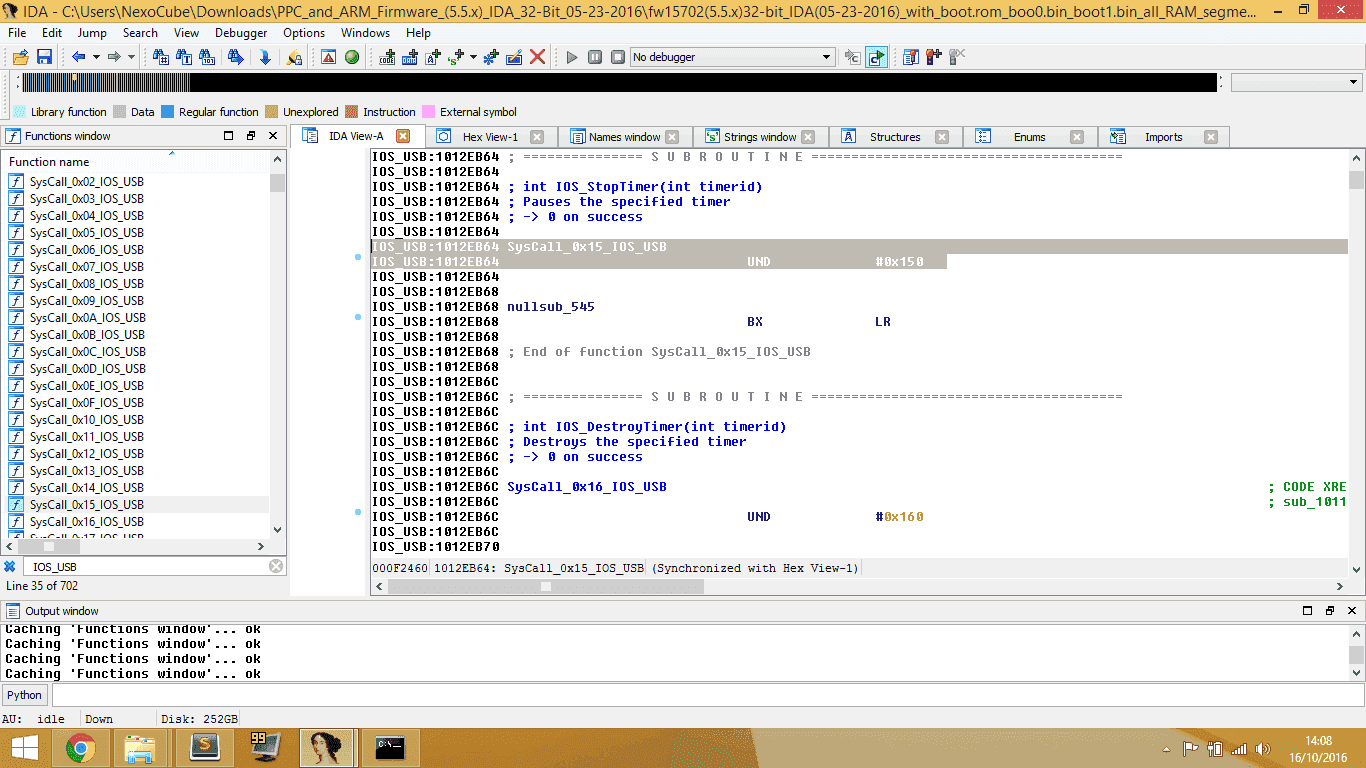Click the green sphere toolbar icon
Screen dimensions: 1366x768
(x=352, y=57)
